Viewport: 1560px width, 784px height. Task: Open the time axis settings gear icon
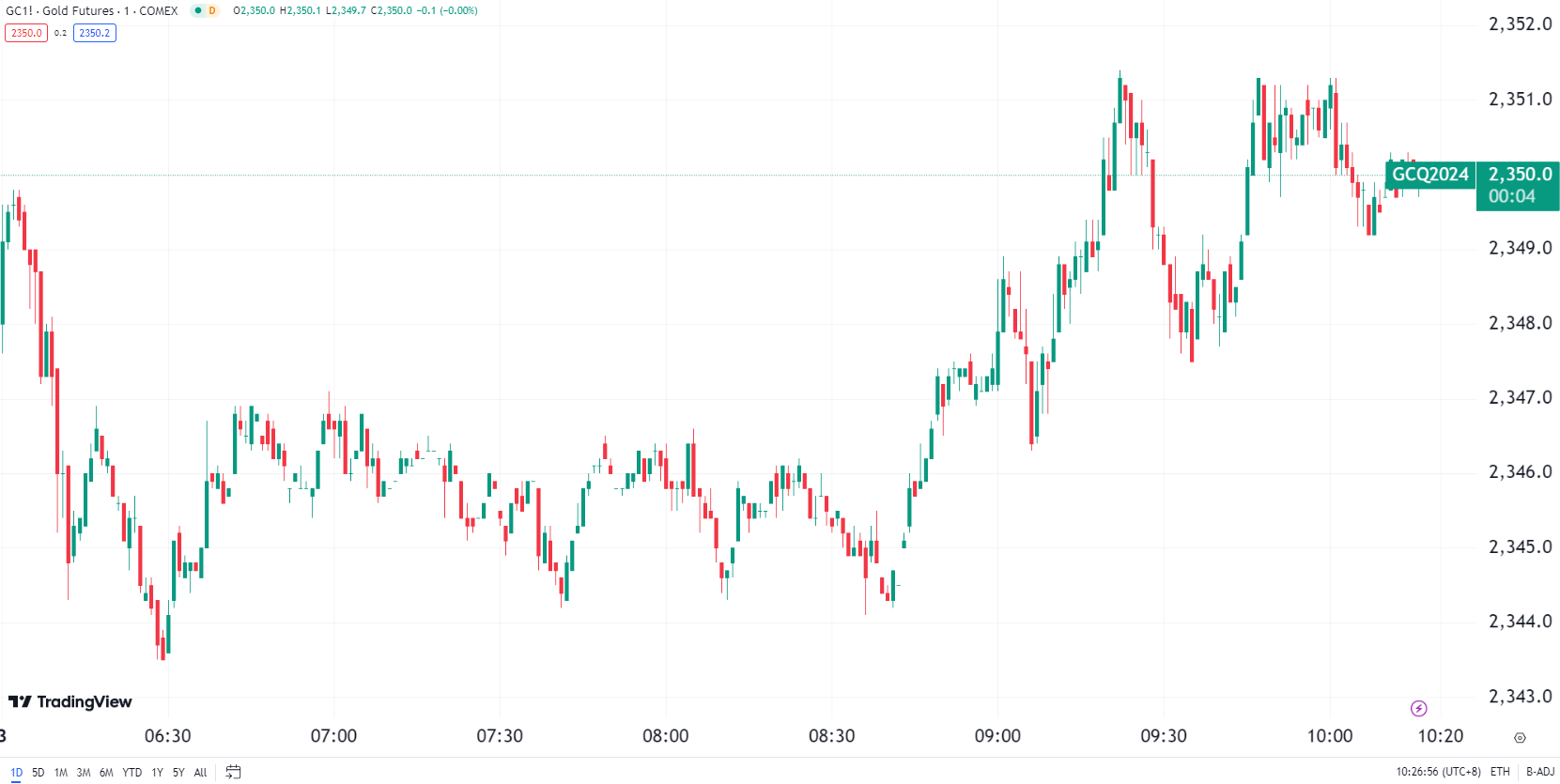coord(1520,738)
